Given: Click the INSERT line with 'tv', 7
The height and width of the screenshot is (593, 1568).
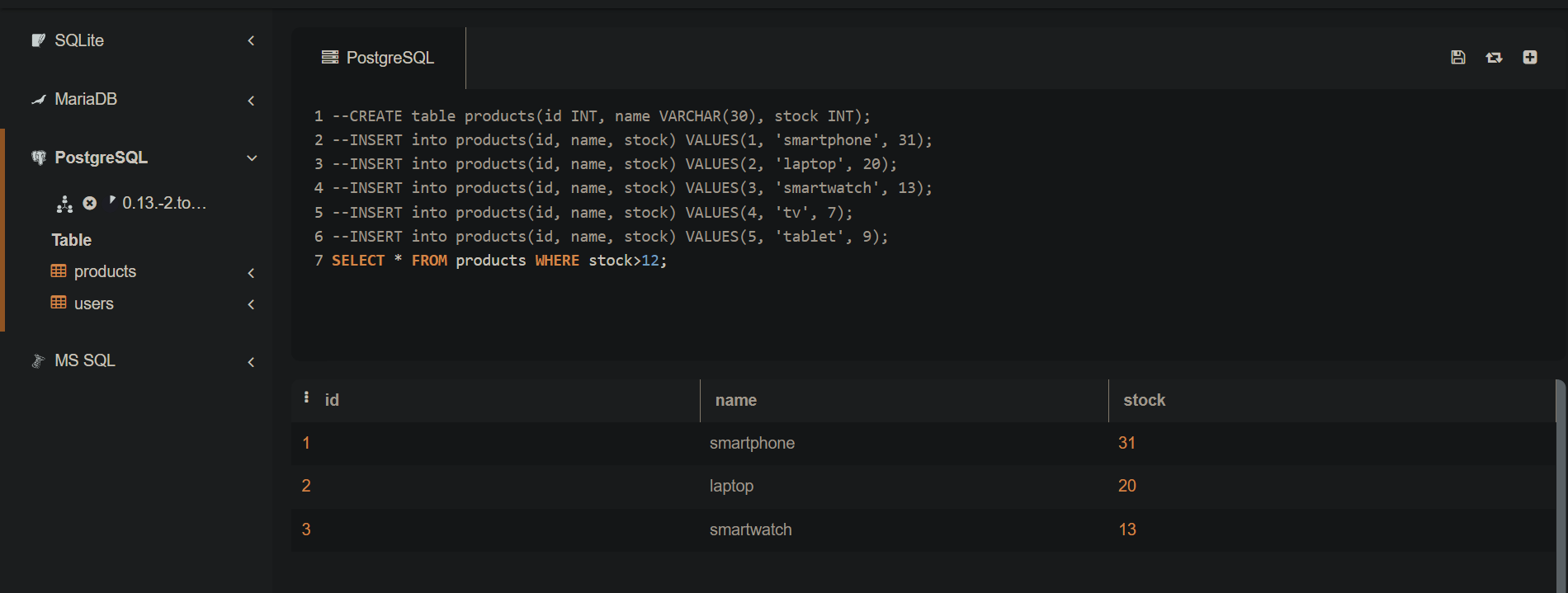Looking at the screenshot, I should (x=593, y=213).
